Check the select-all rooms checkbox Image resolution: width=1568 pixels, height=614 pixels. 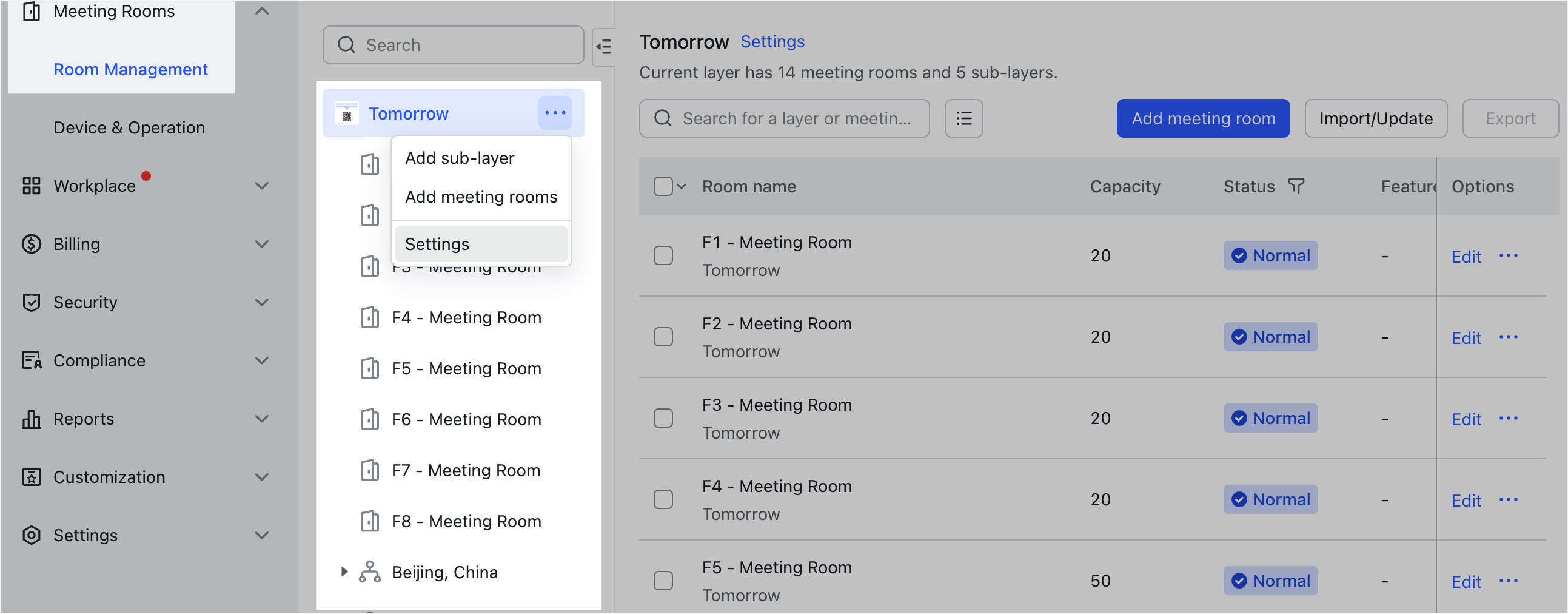coord(663,186)
